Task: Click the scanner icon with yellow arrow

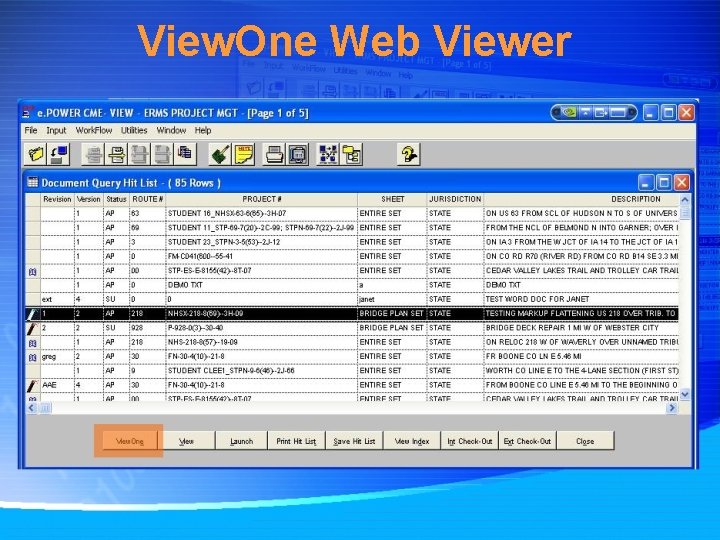Action: pyautogui.click(x=117, y=154)
